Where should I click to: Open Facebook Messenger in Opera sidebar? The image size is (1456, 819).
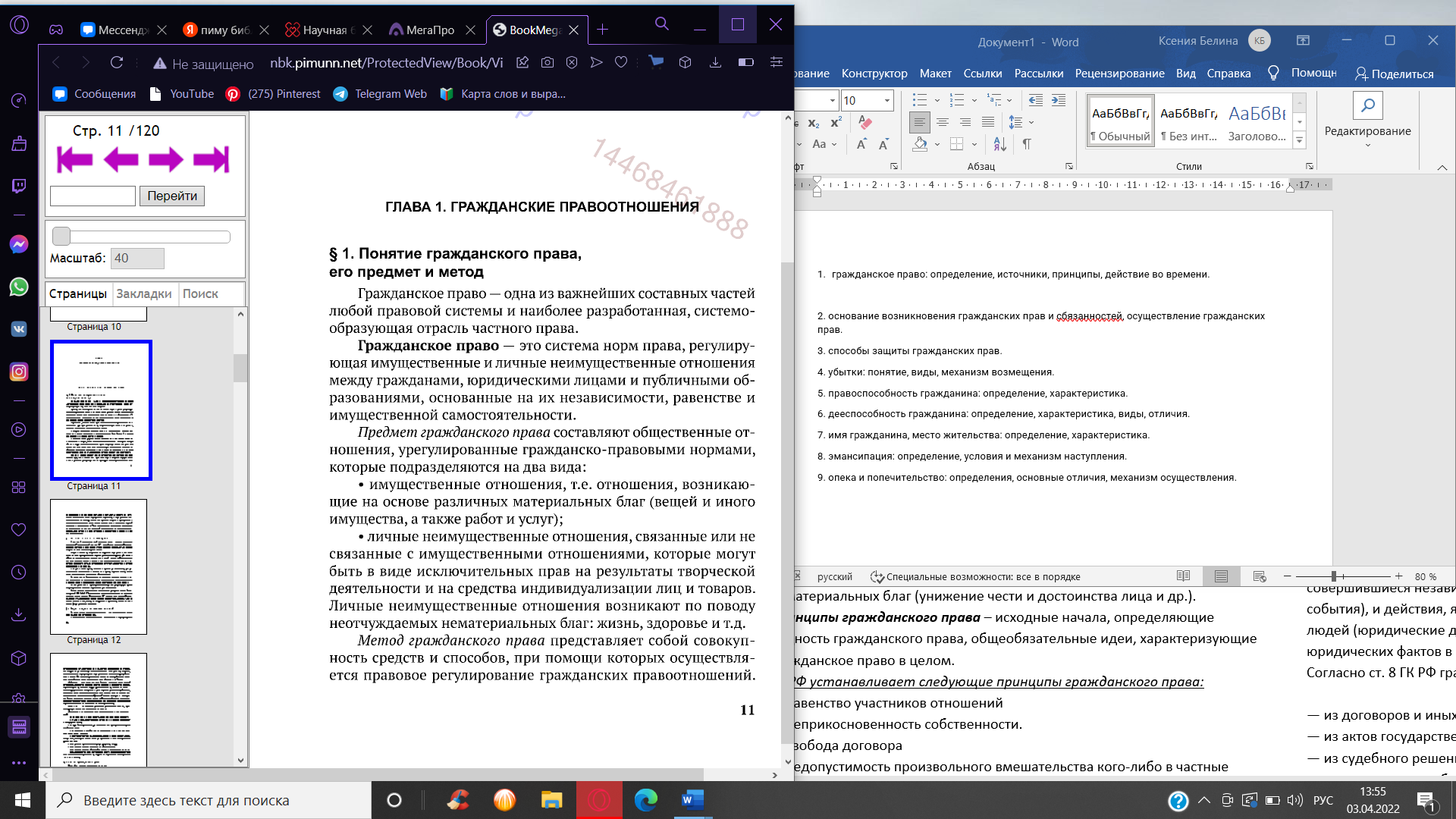(19, 244)
